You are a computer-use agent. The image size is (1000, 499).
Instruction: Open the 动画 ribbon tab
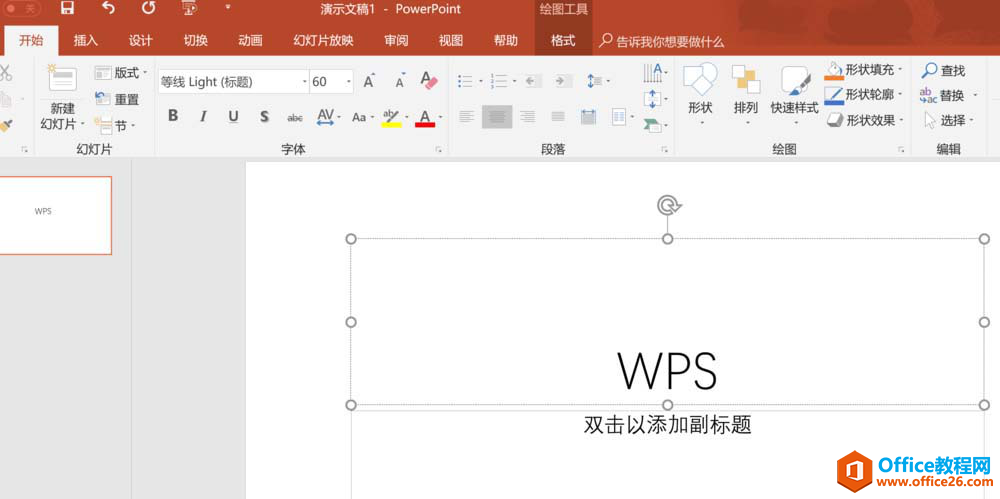(250, 41)
